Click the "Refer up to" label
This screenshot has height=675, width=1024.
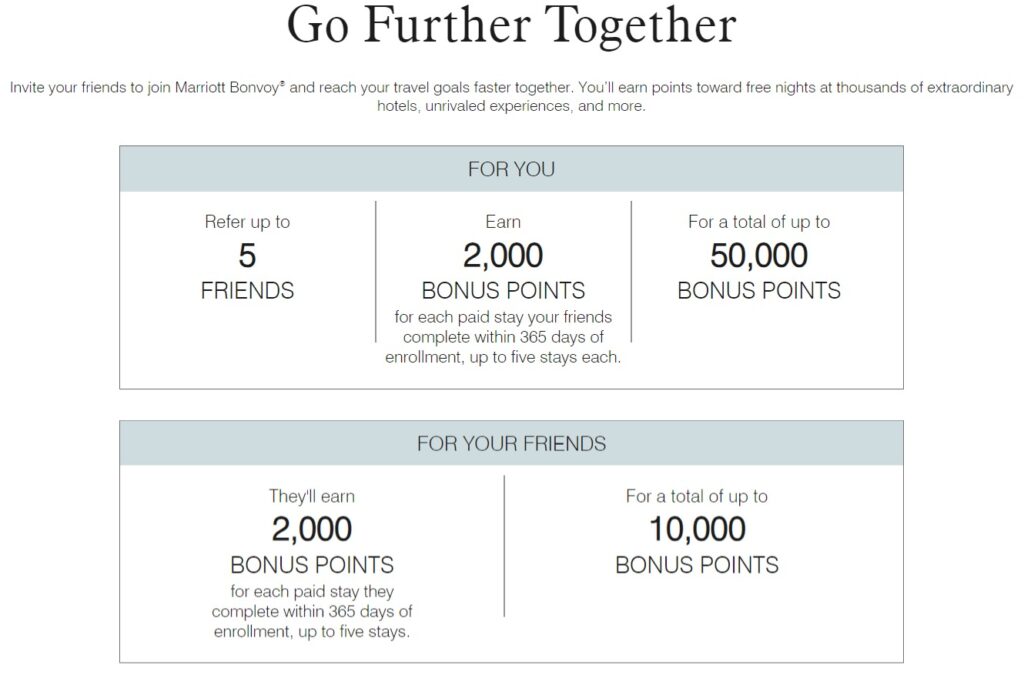(247, 222)
